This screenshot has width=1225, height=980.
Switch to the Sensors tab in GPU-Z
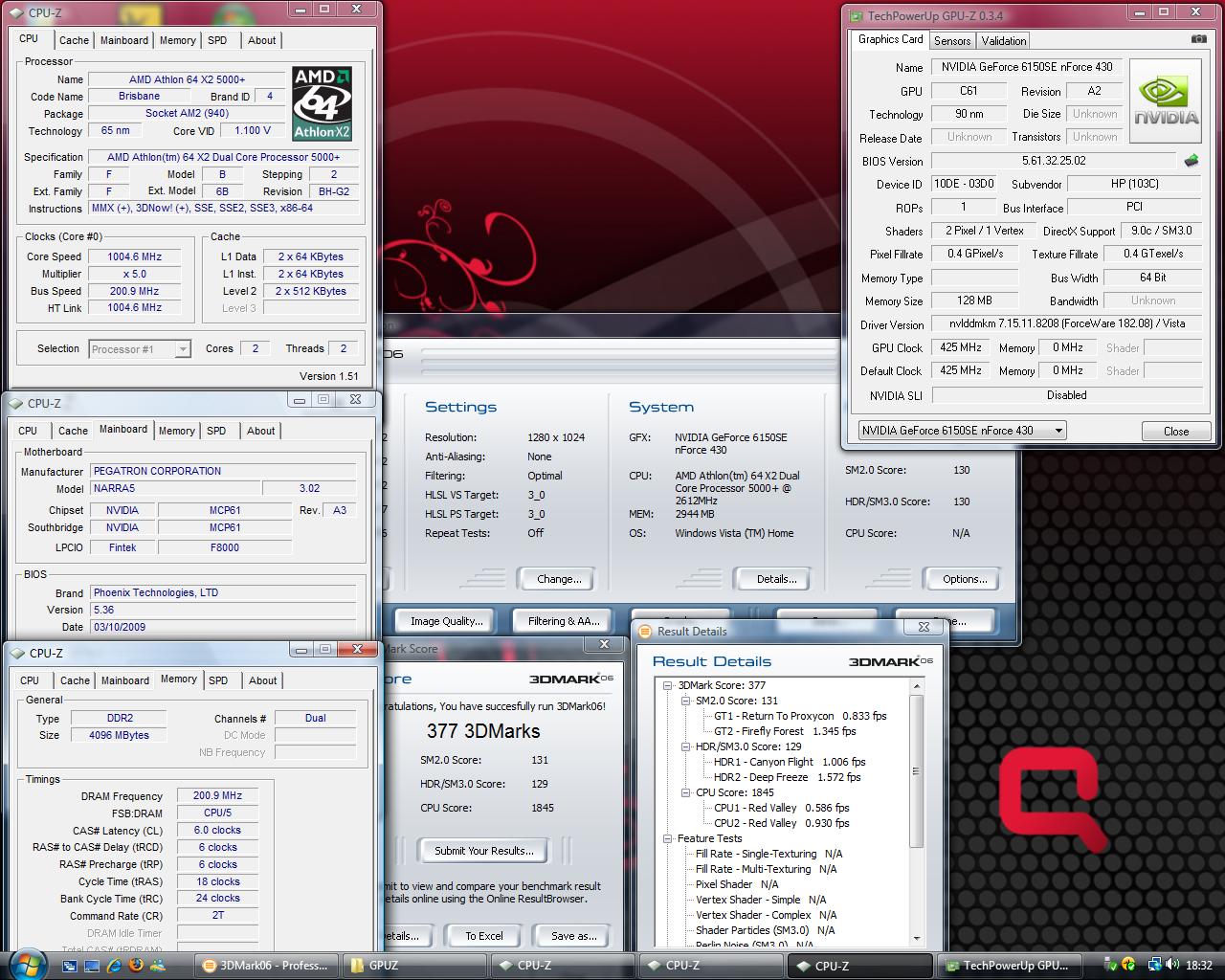(952, 40)
